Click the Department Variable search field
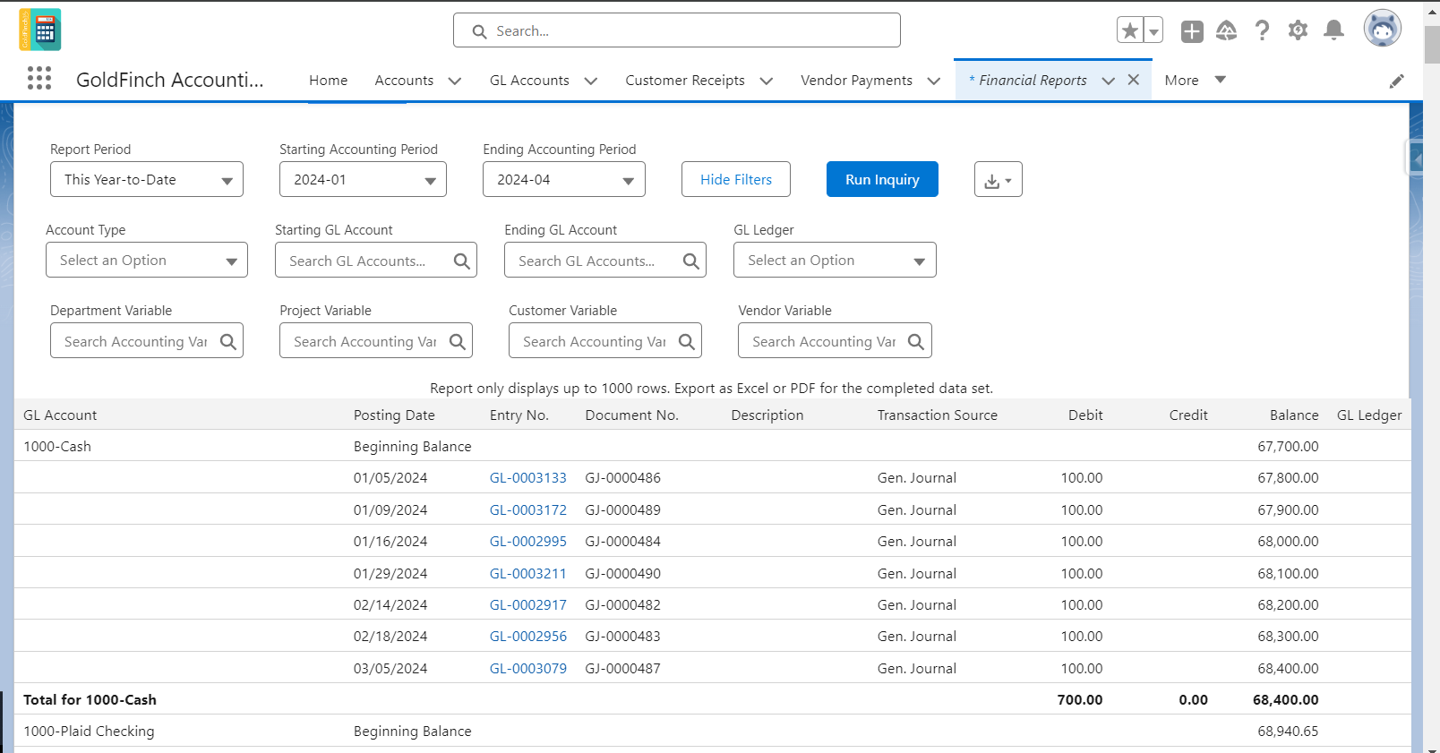The height and width of the screenshot is (753, 1440). [147, 341]
